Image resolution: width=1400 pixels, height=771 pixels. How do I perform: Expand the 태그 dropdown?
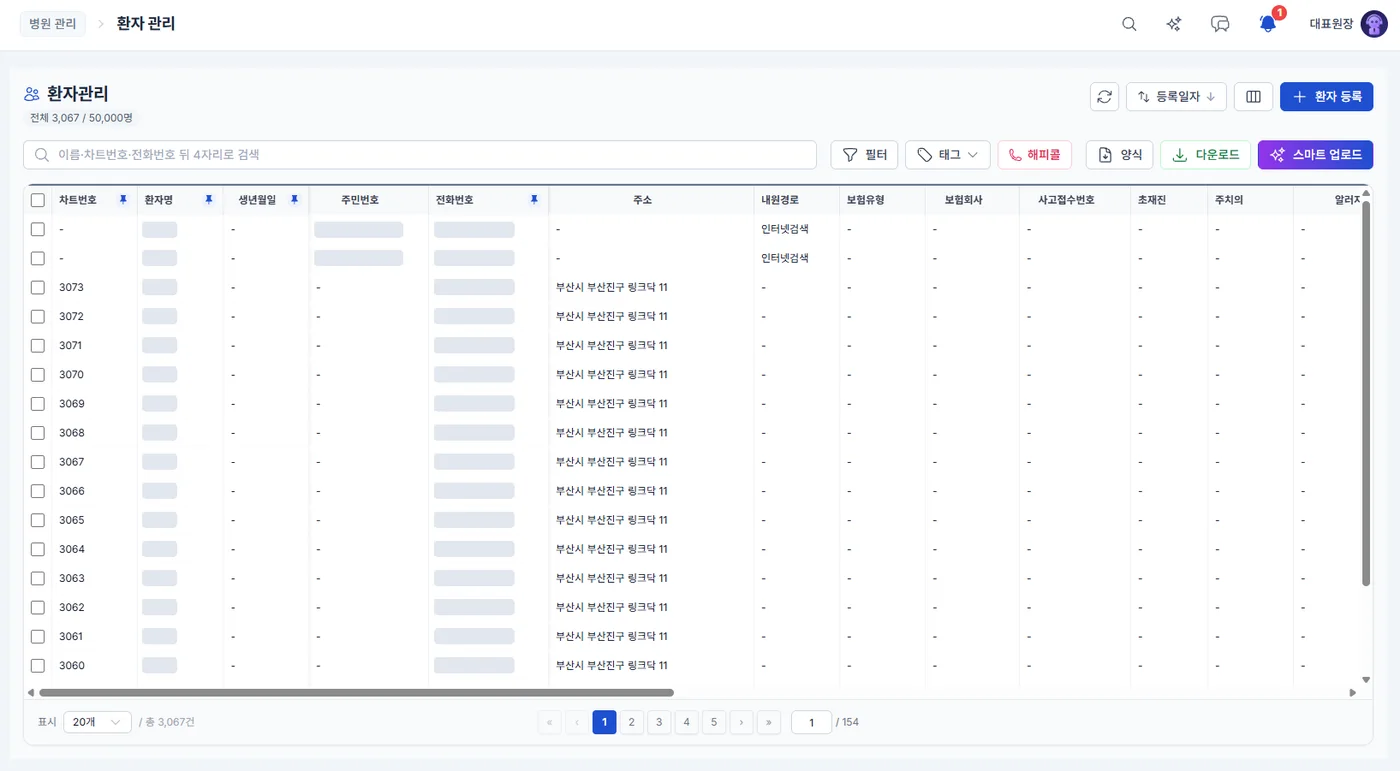point(948,155)
